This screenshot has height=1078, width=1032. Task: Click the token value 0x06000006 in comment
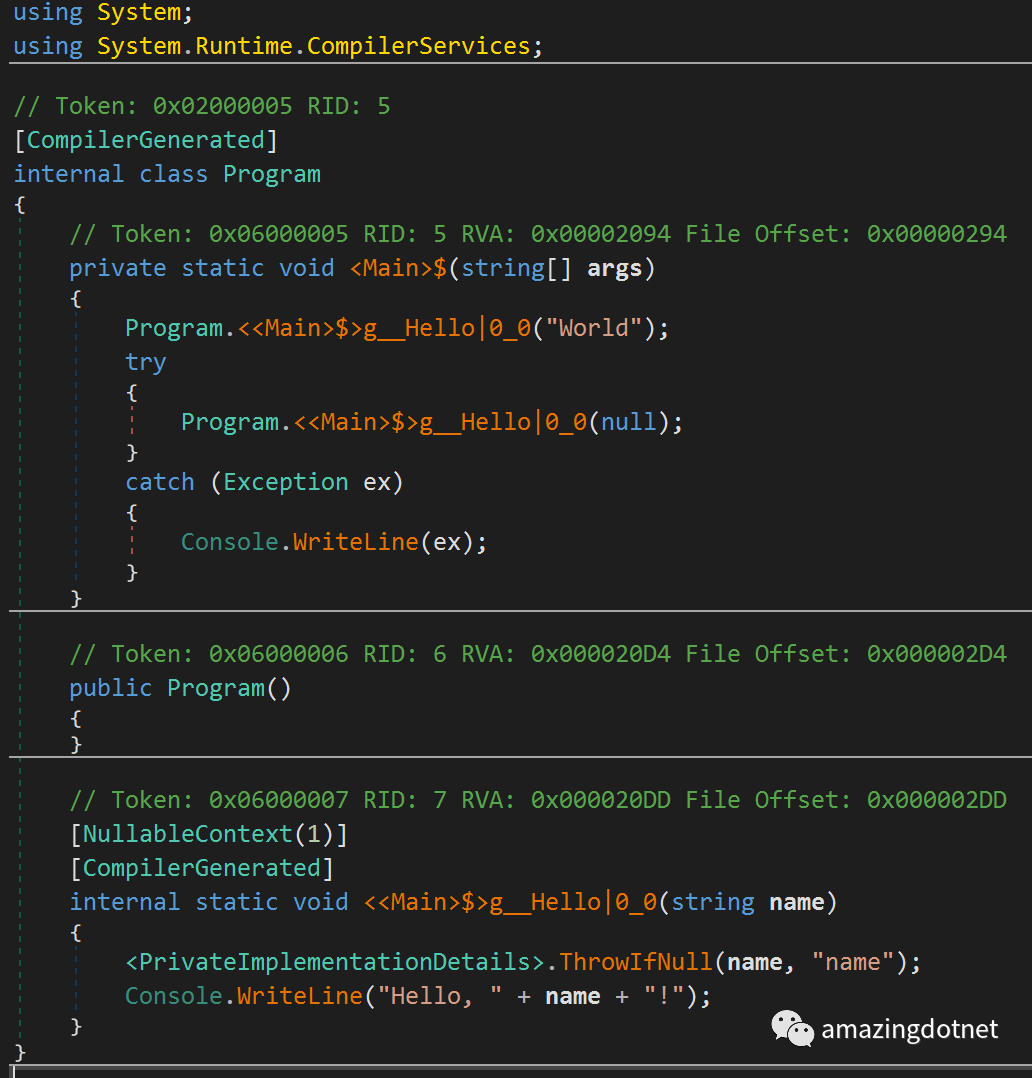pyautogui.click(x=278, y=654)
